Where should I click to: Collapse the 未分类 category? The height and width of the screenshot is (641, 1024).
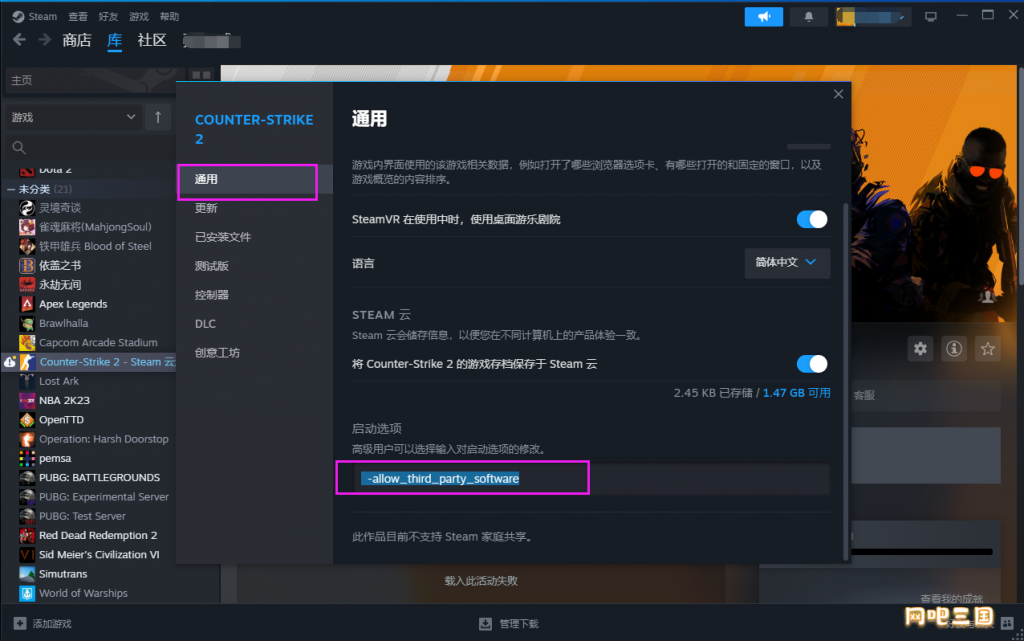(10, 189)
